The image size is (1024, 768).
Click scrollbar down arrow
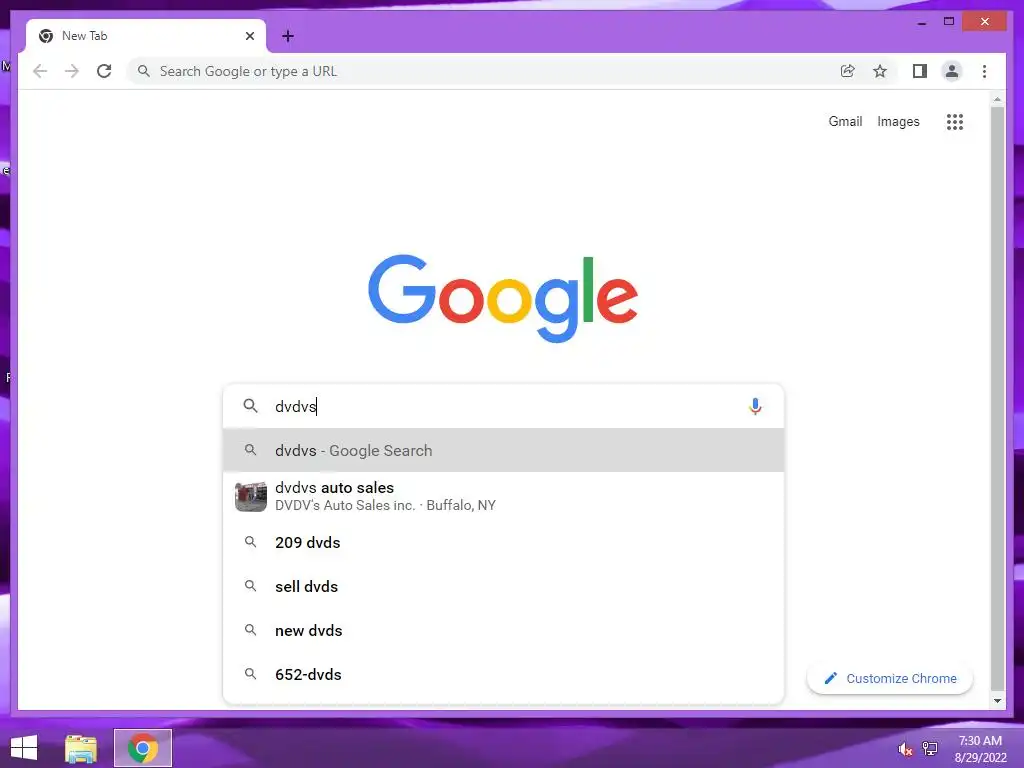coord(997,701)
